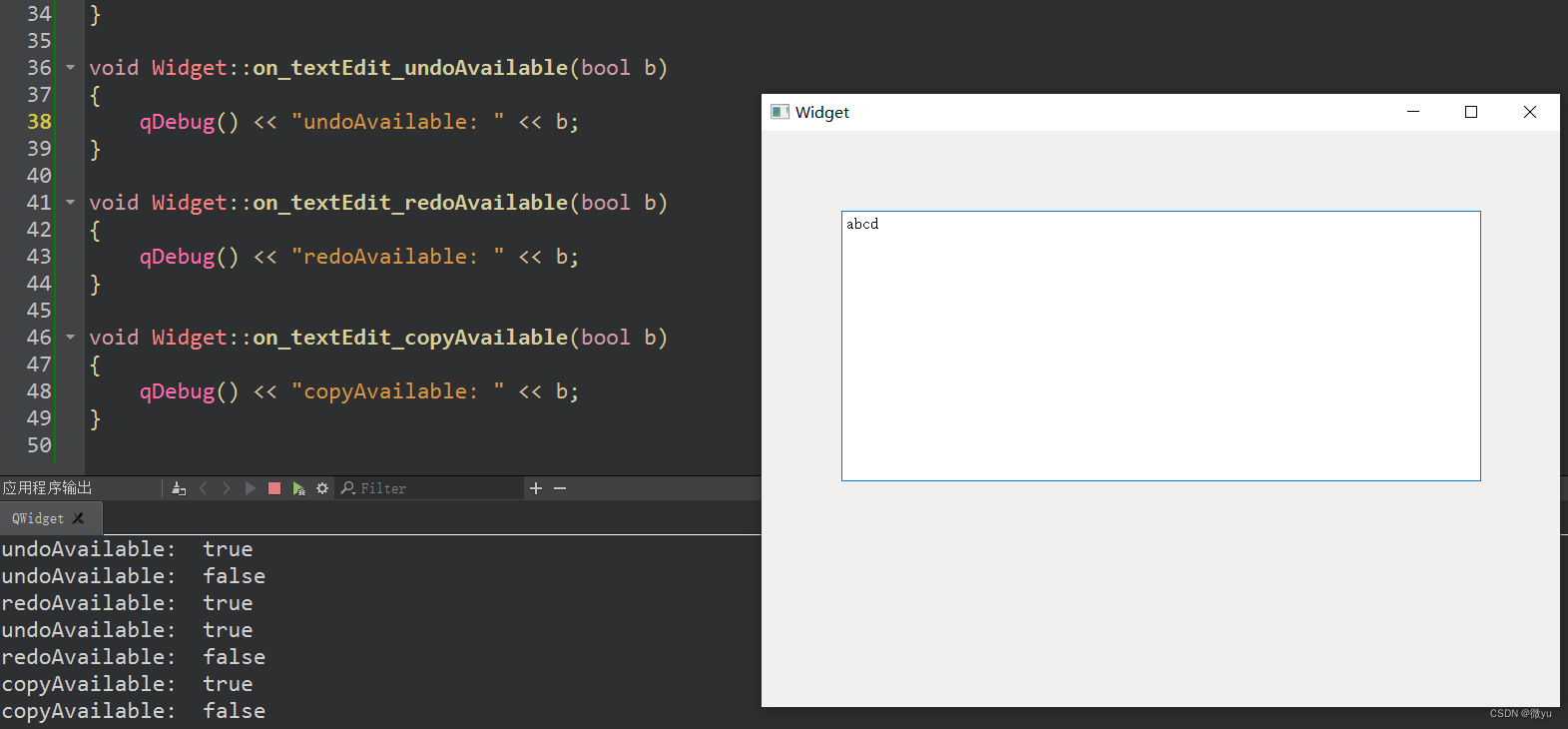
Task: Collapse on_textEdit_undoAvailable function fold arrow
Action: (x=70, y=68)
